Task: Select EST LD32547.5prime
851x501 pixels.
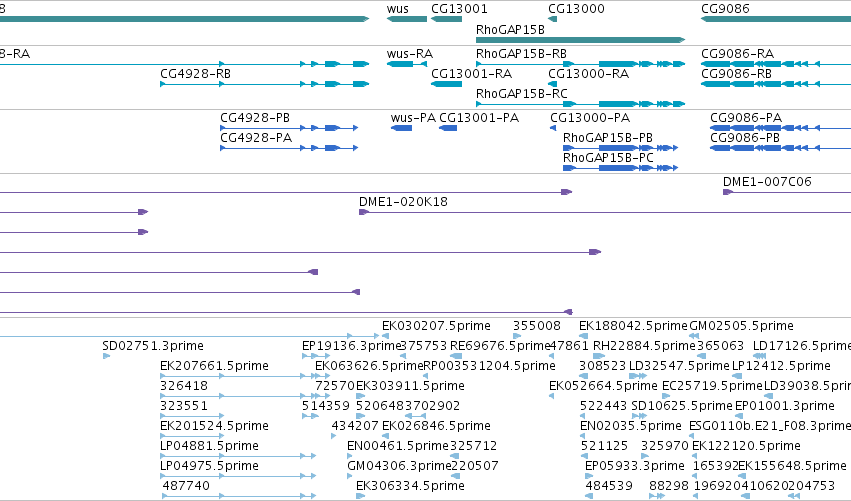Action: 679,366
